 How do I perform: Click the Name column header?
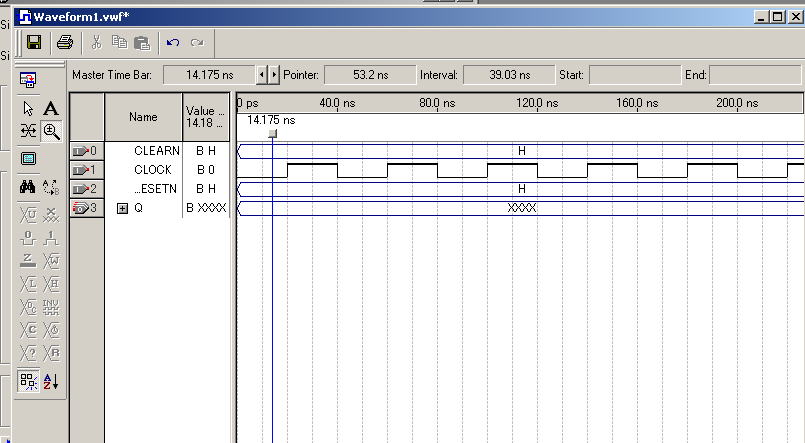coord(143,117)
